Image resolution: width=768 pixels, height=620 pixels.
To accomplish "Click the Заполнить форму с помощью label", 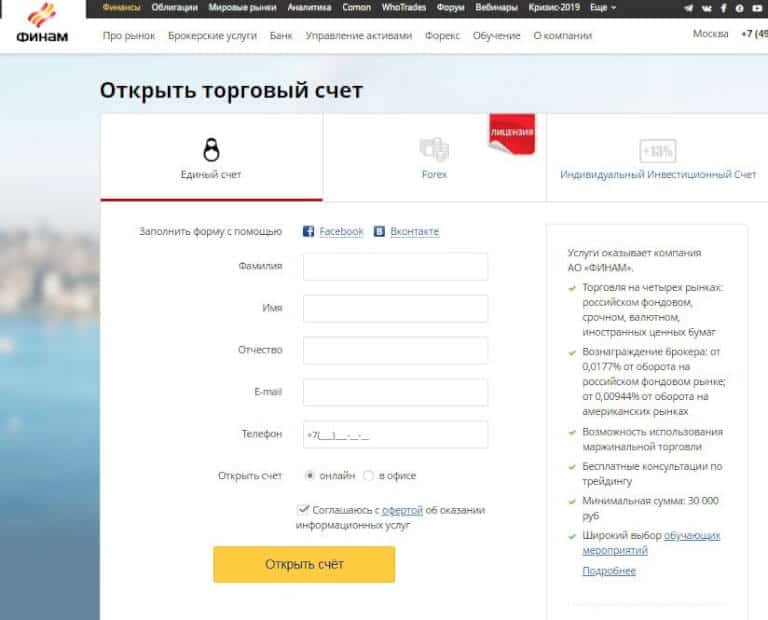I will pos(211,231).
